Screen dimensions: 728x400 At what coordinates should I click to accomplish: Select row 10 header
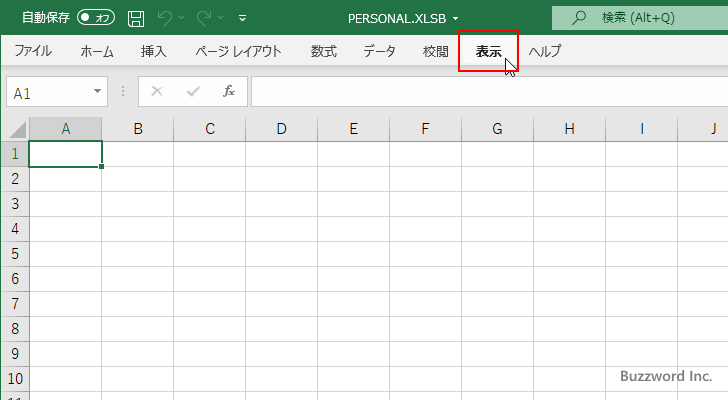[x=15, y=379]
